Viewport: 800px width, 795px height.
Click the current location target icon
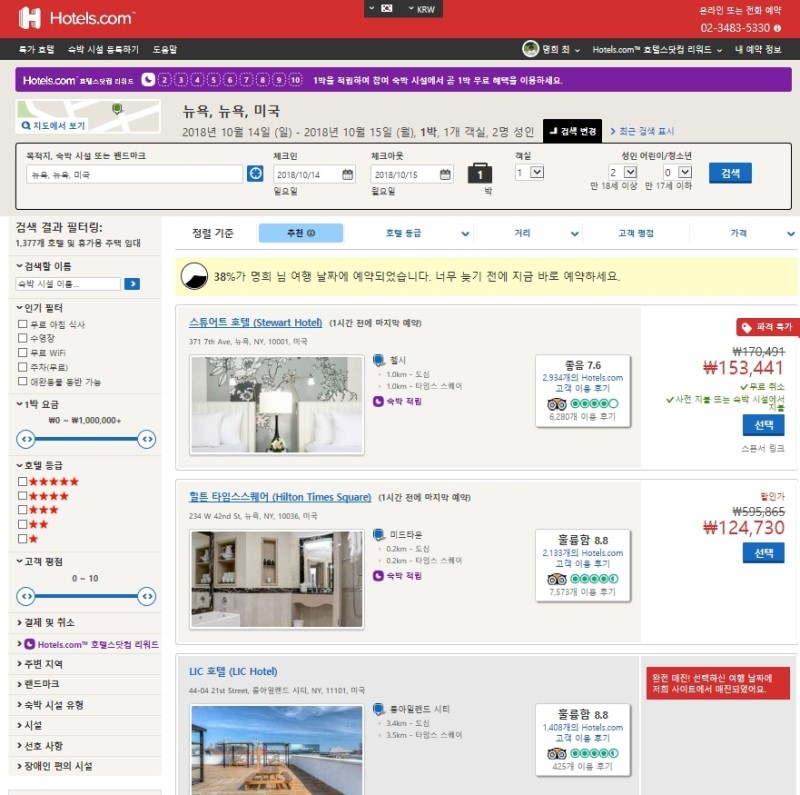click(x=255, y=173)
